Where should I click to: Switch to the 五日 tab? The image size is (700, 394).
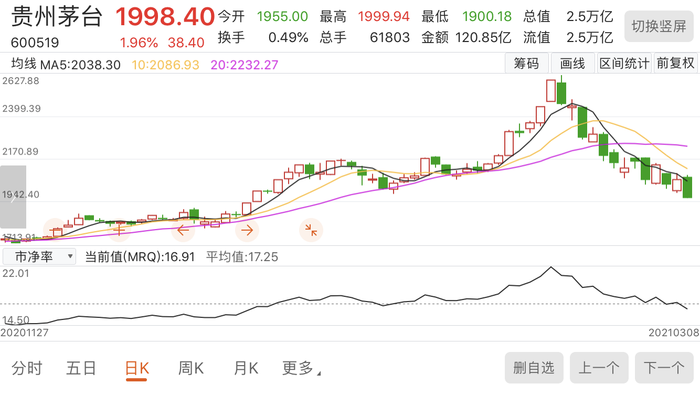tap(81, 369)
